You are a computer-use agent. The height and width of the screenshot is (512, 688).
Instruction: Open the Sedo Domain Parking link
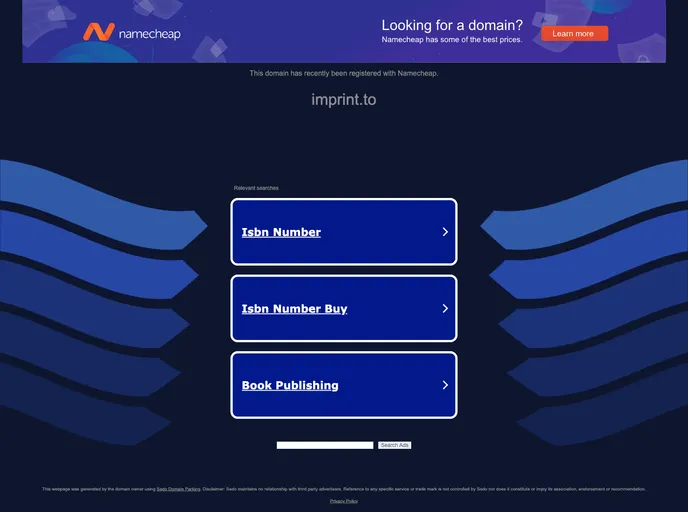[x=178, y=489]
